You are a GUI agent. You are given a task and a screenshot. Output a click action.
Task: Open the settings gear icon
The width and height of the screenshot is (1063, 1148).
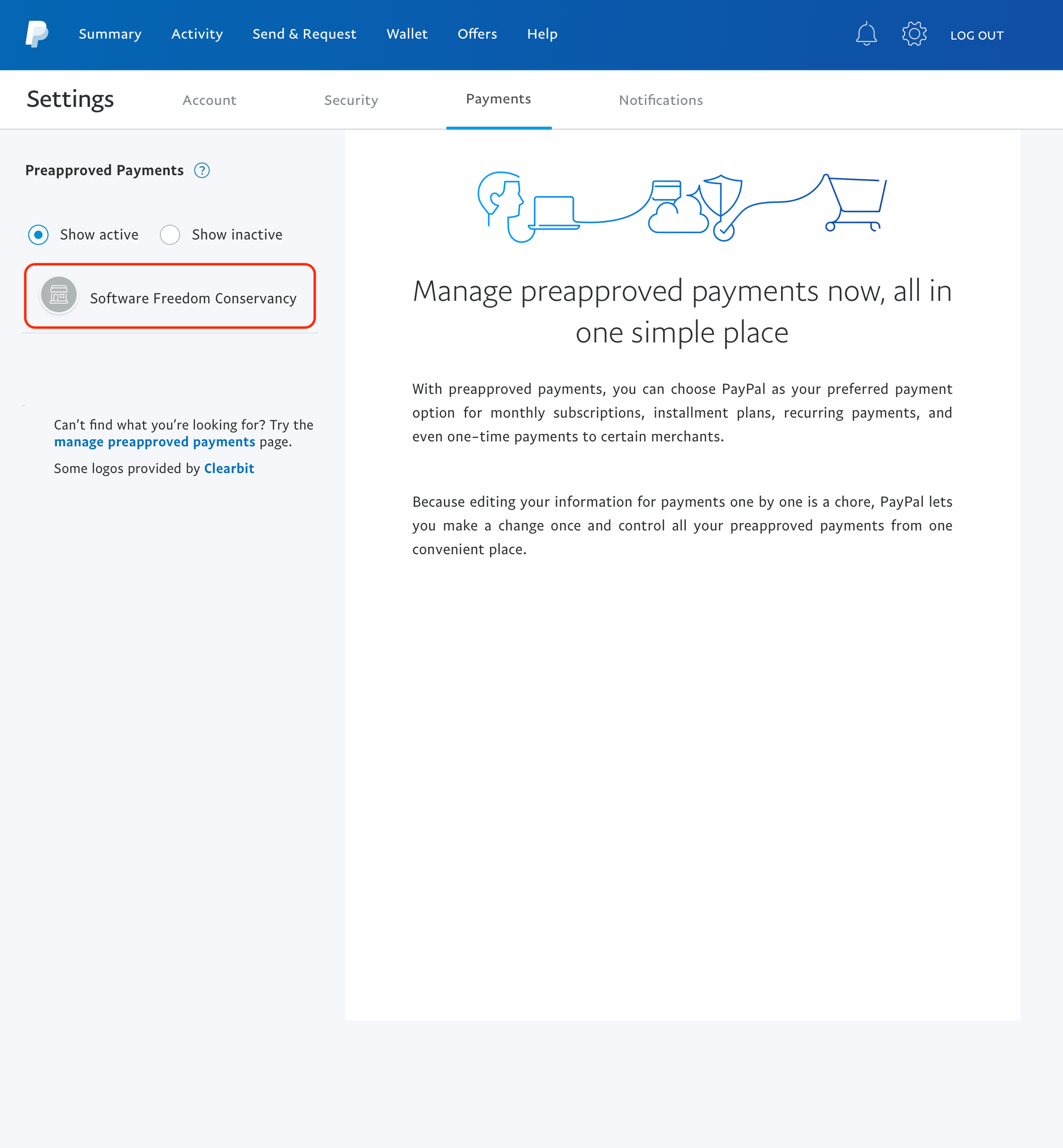(913, 34)
